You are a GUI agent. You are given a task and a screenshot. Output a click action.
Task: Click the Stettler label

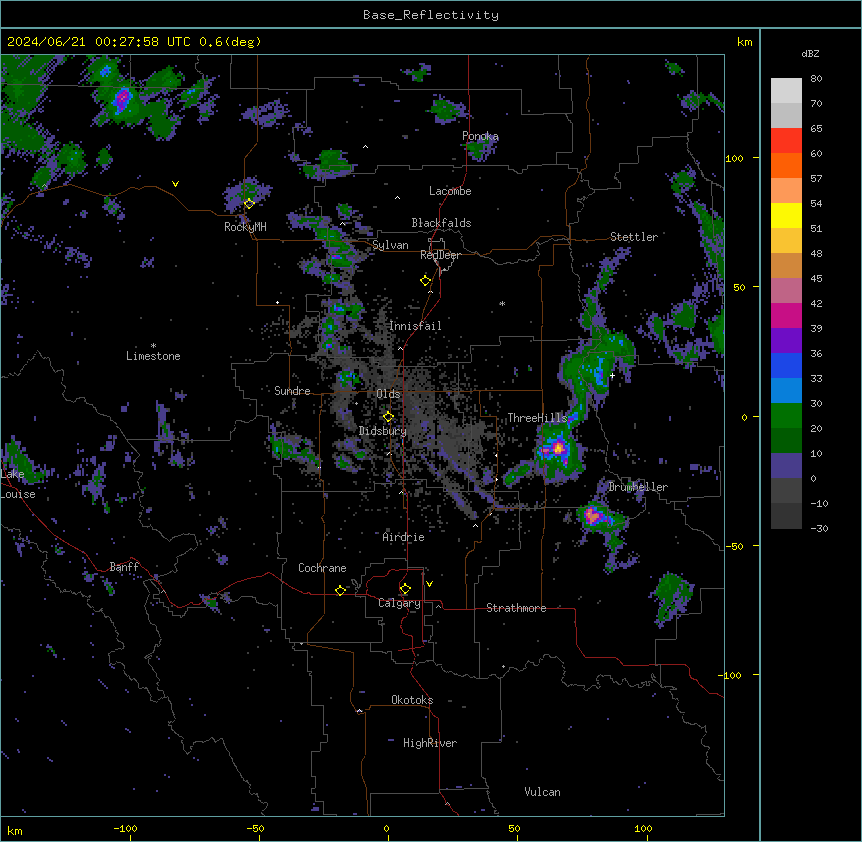tap(634, 237)
